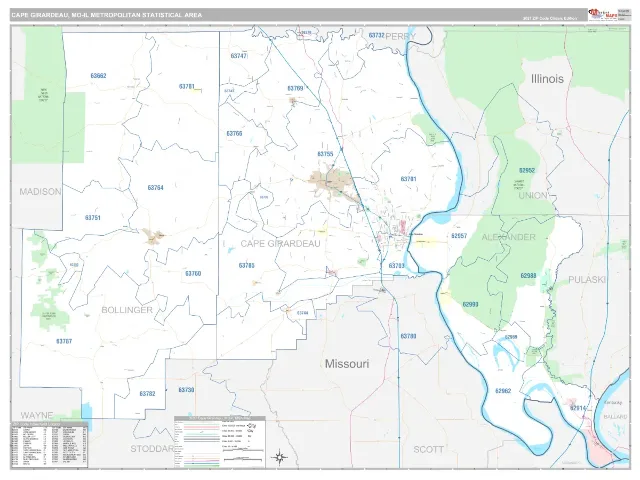Click the small Kentucky label near Ballard
The width and height of the screenshot is (640, 480).
click(x=613, y=402)
